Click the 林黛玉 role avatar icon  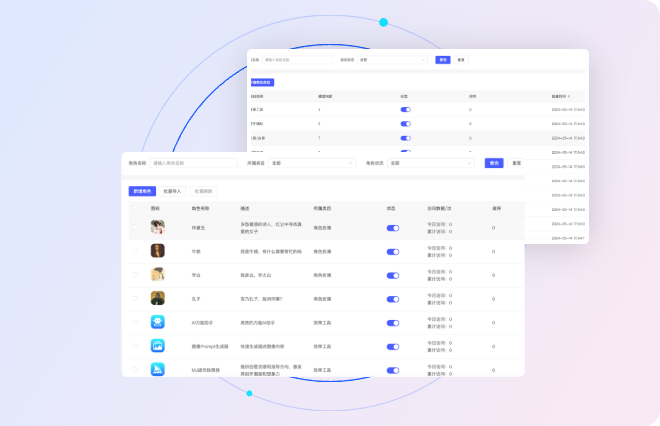(x=157, y=227)
